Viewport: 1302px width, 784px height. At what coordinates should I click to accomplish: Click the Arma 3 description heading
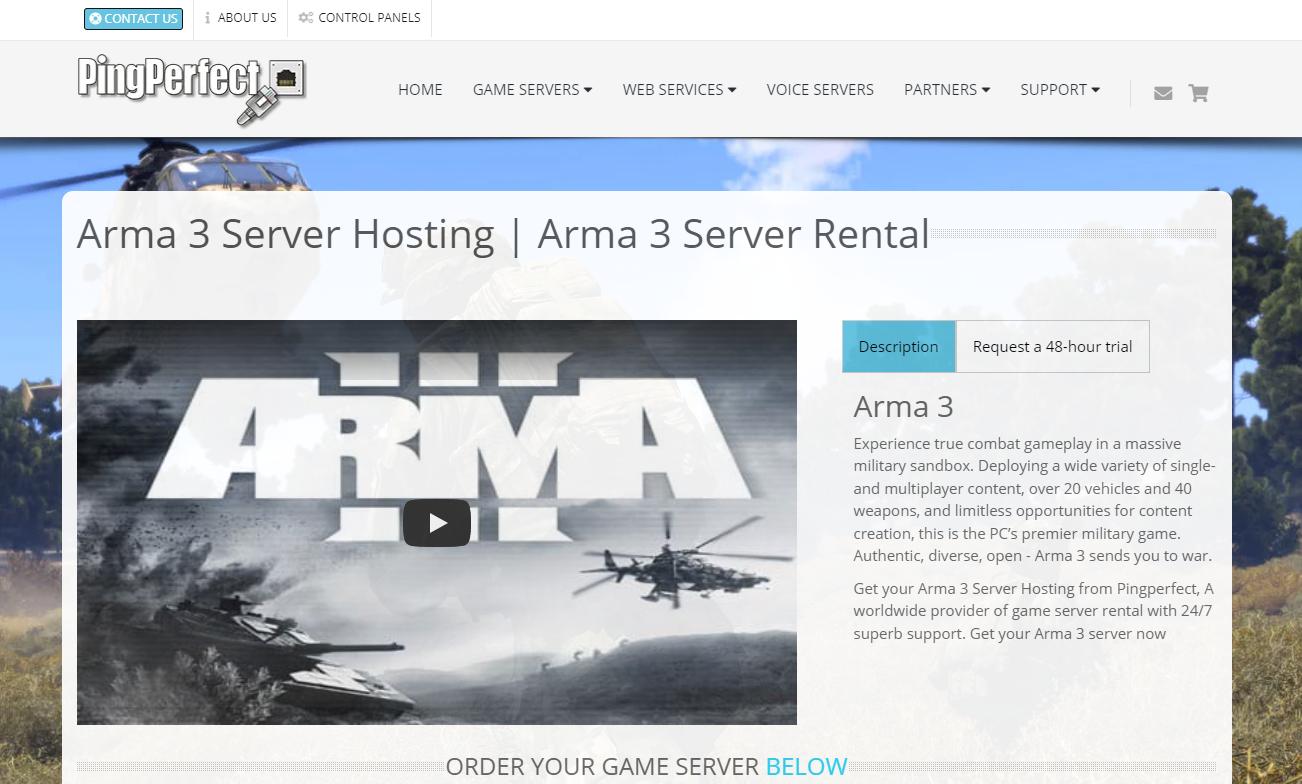tap(903, 407)
